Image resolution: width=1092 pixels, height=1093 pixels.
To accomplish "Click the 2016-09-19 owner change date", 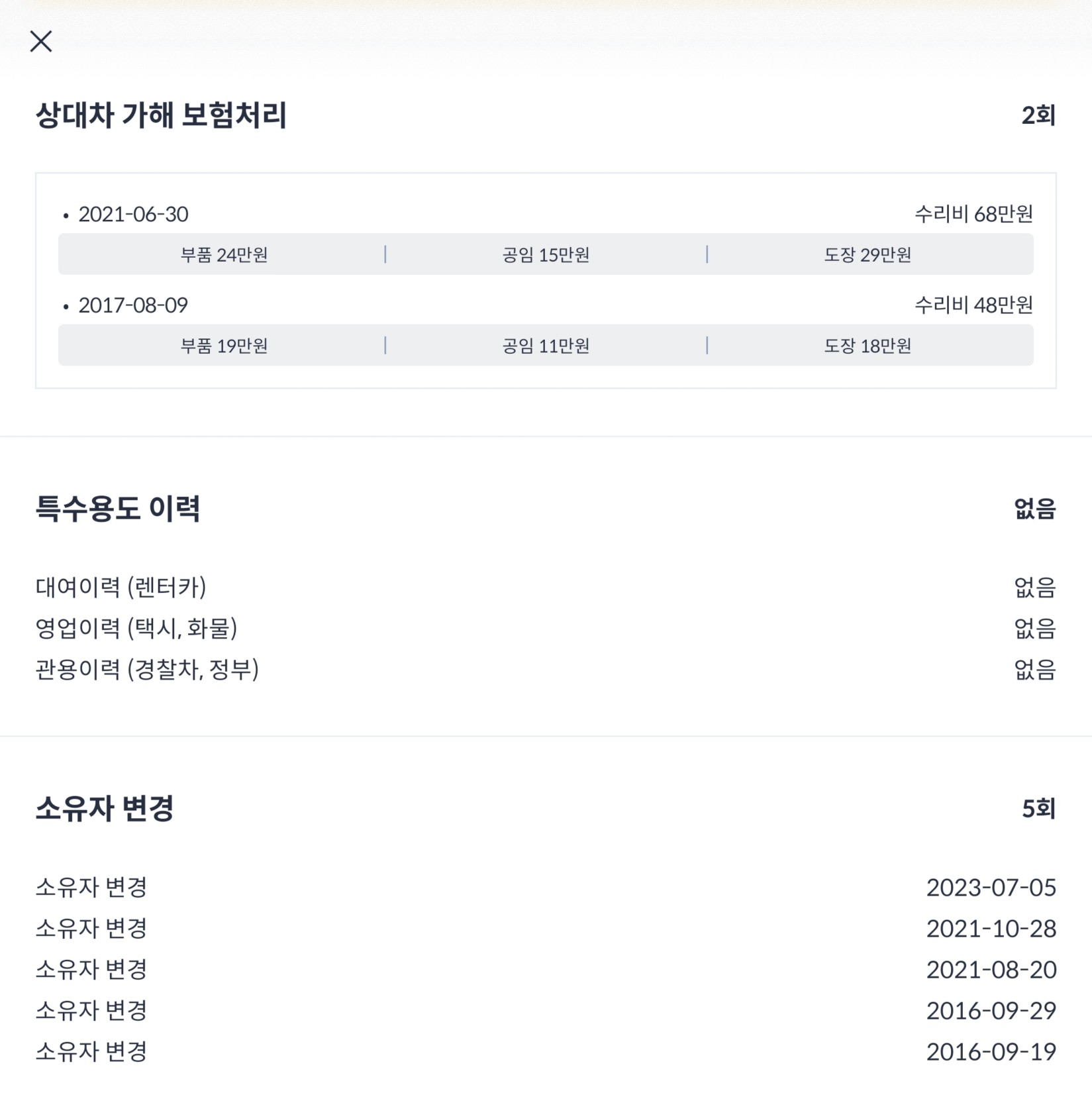I will [991, 1052].
